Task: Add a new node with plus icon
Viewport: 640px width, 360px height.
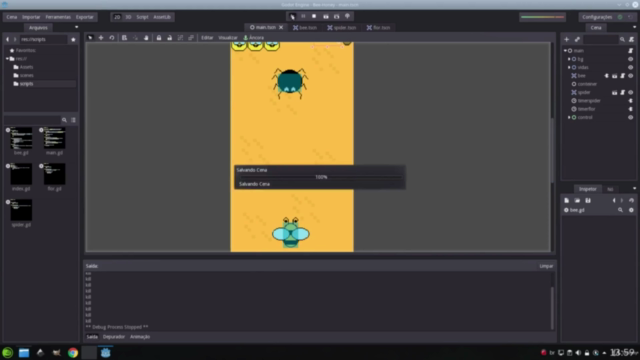Action: (567, 39)
